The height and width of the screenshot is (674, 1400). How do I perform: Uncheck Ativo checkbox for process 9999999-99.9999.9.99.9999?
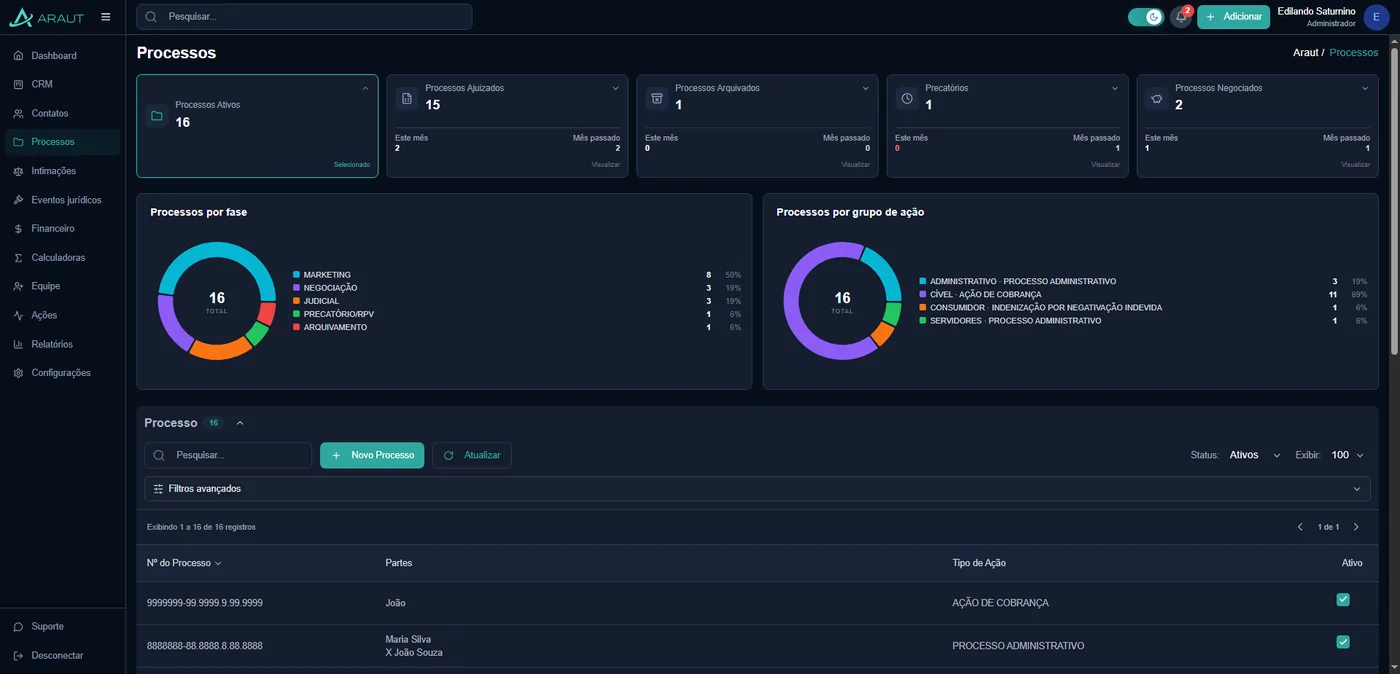[x=1343, y=600]
